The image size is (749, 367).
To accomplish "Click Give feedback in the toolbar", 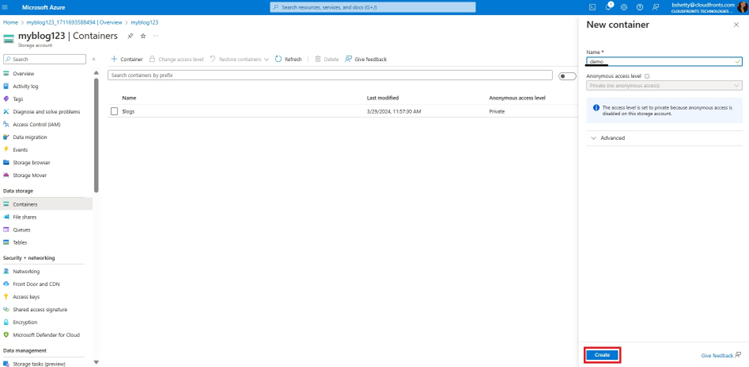I will pos(366,59).
